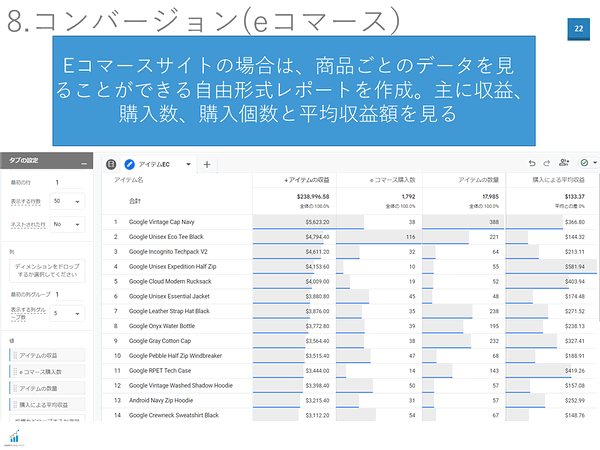Grab the drag handle of 購入による平均収益 chip
The height and width of the screenshot is (450, 600).
point(15,404)
